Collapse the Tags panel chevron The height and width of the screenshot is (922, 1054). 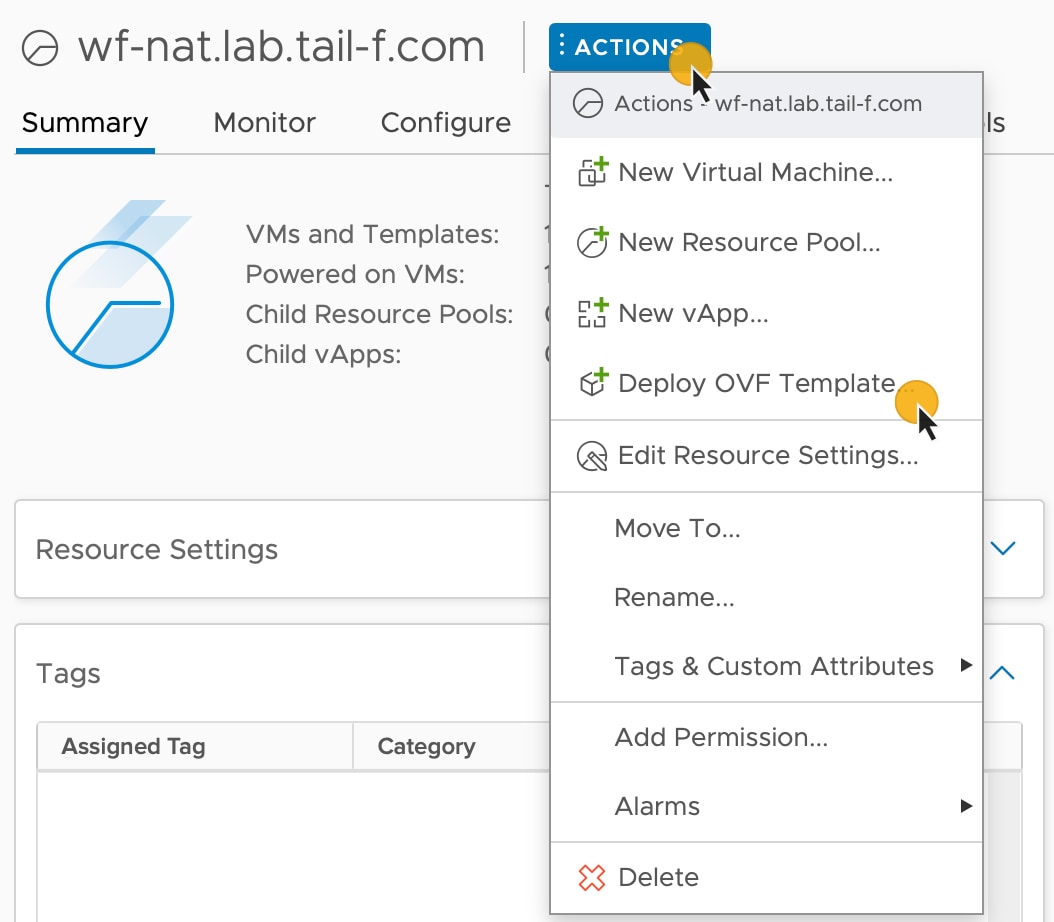[x=1002, y=673]
